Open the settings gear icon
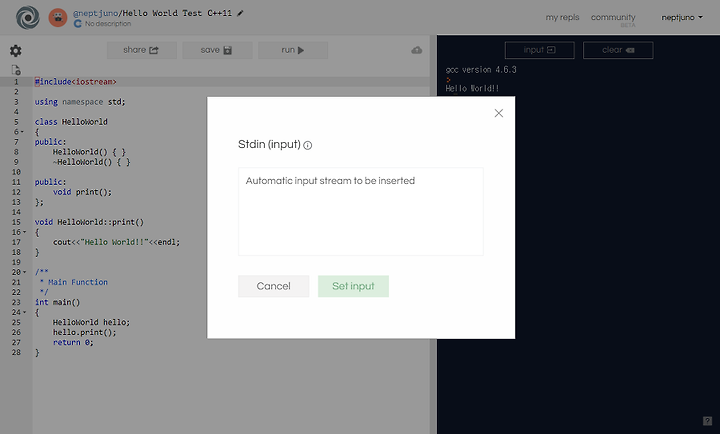The height and width of the screenshot is (434, 720). (16, 51)
